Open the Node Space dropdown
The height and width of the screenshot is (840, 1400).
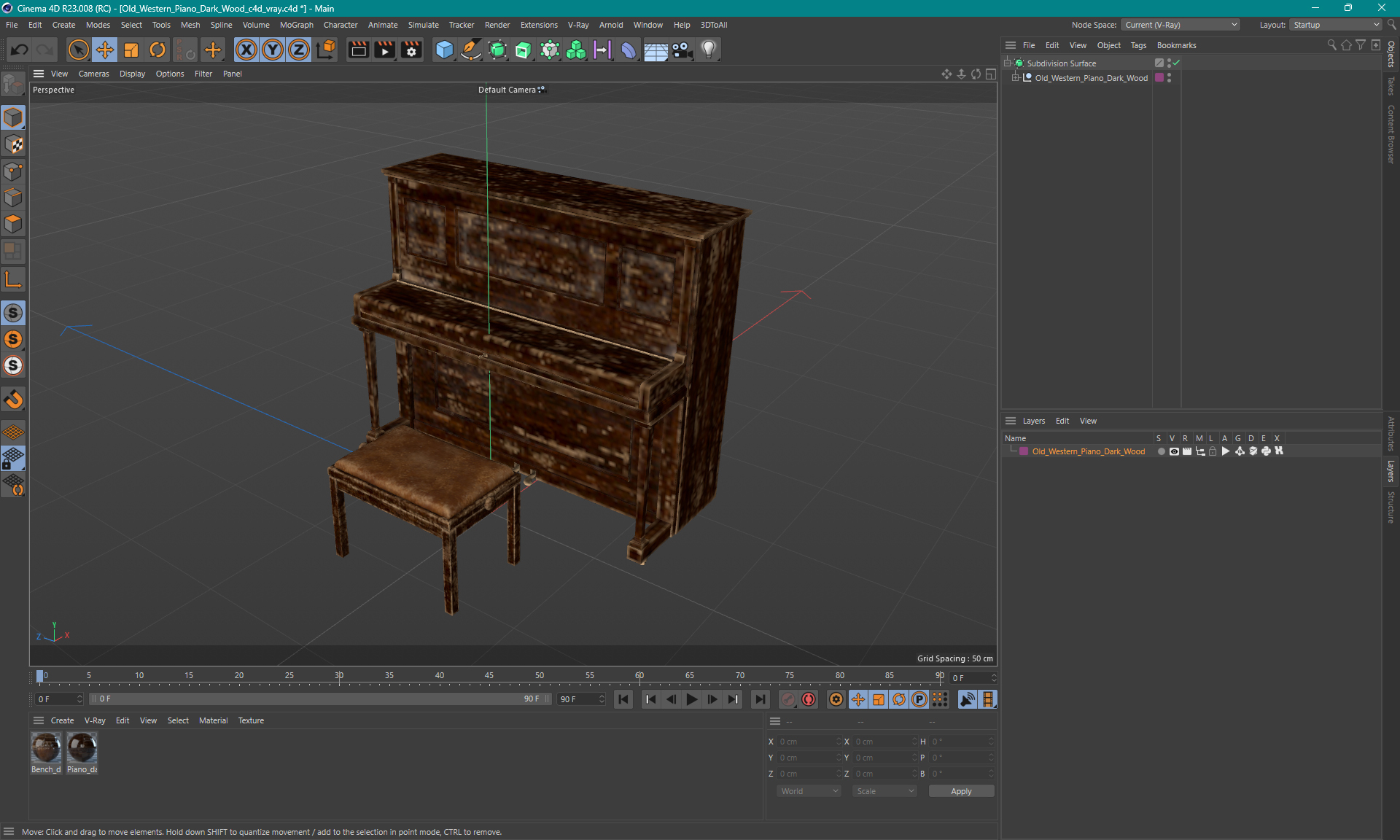click(x=1181, y=25)
